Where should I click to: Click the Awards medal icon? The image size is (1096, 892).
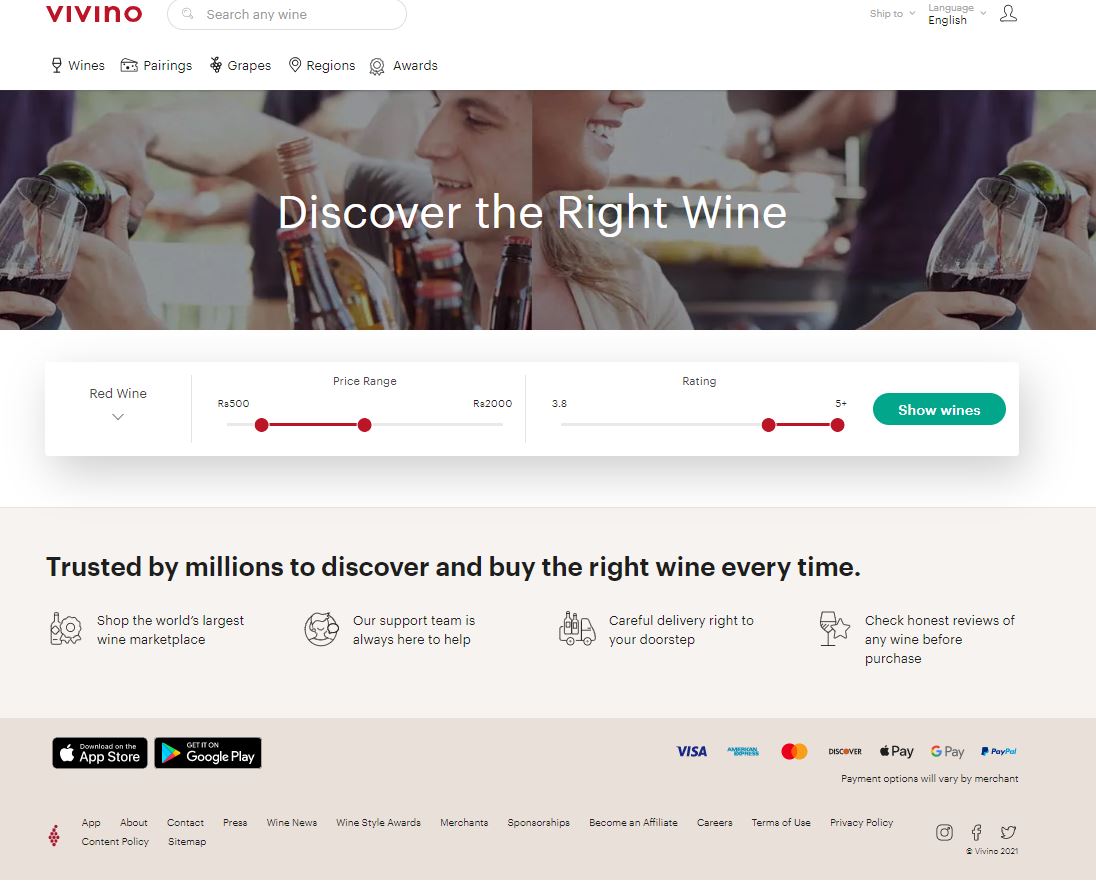376,65
